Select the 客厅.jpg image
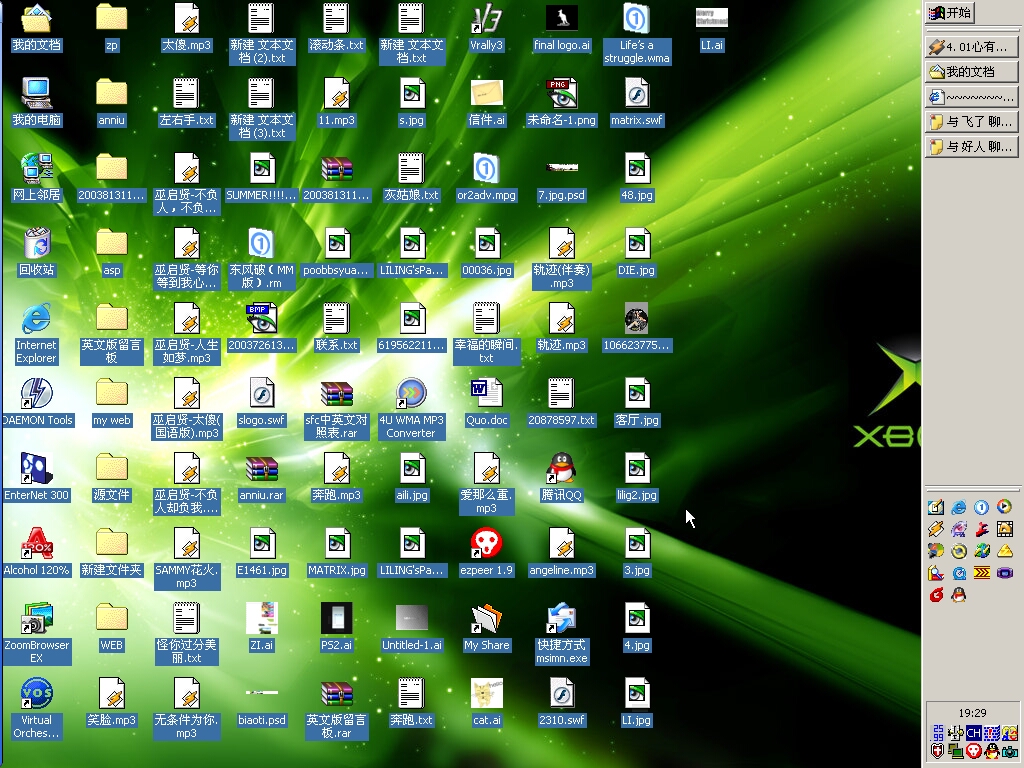The height and width of the screenshot is (768, 1024). (x=637, y=402)
